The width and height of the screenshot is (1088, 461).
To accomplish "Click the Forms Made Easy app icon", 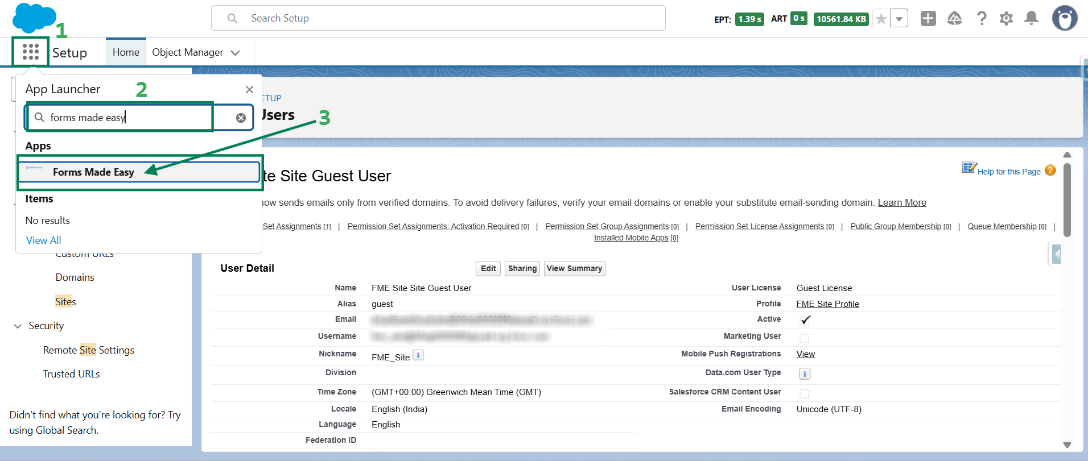I will [x=34, y=169].
